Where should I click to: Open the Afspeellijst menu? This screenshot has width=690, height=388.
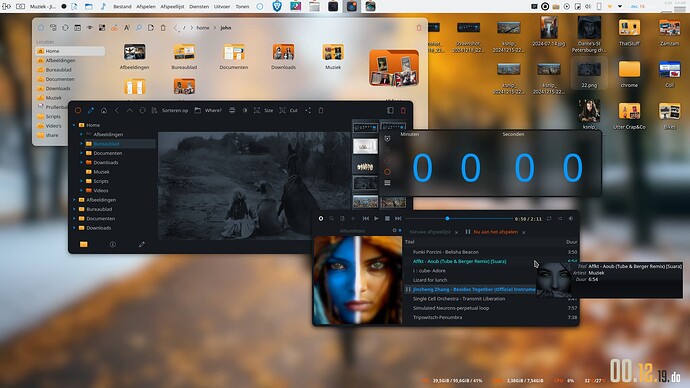172,7
